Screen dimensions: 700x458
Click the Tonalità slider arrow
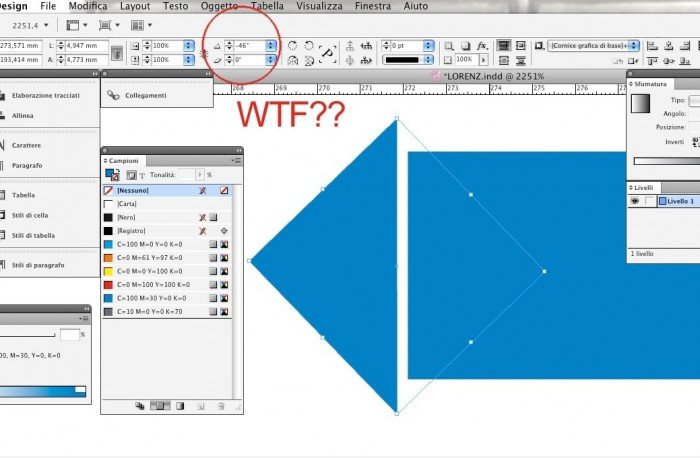click(x=200, y=175)
